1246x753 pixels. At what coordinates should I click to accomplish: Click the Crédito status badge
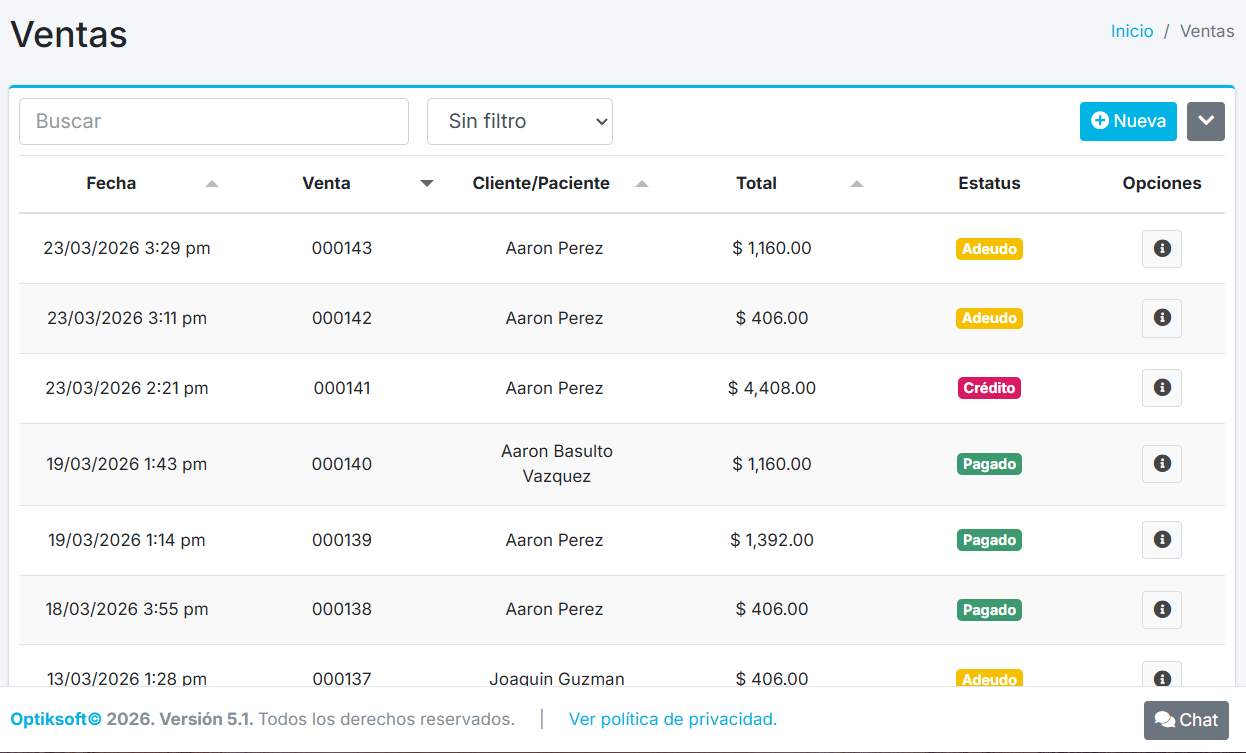pyautogui.click(x=989, y=388)
